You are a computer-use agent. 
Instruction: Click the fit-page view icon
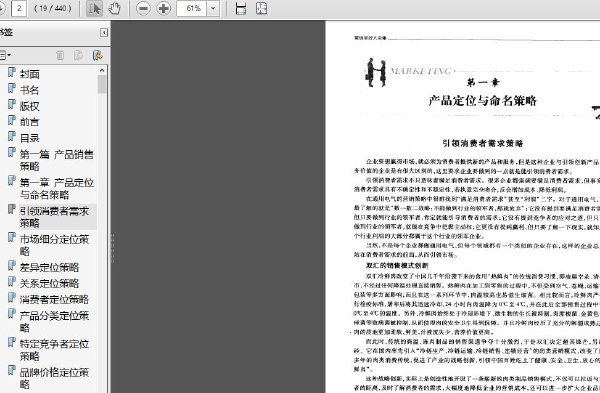(261, 8)
